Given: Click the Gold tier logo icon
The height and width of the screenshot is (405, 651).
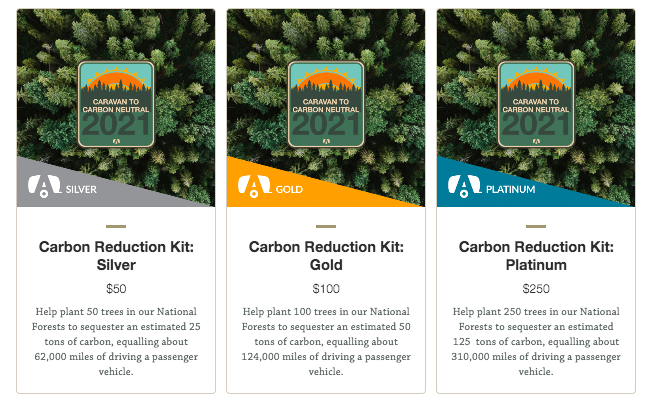Looking at the screenshot, I should click(x=250, y=185).
